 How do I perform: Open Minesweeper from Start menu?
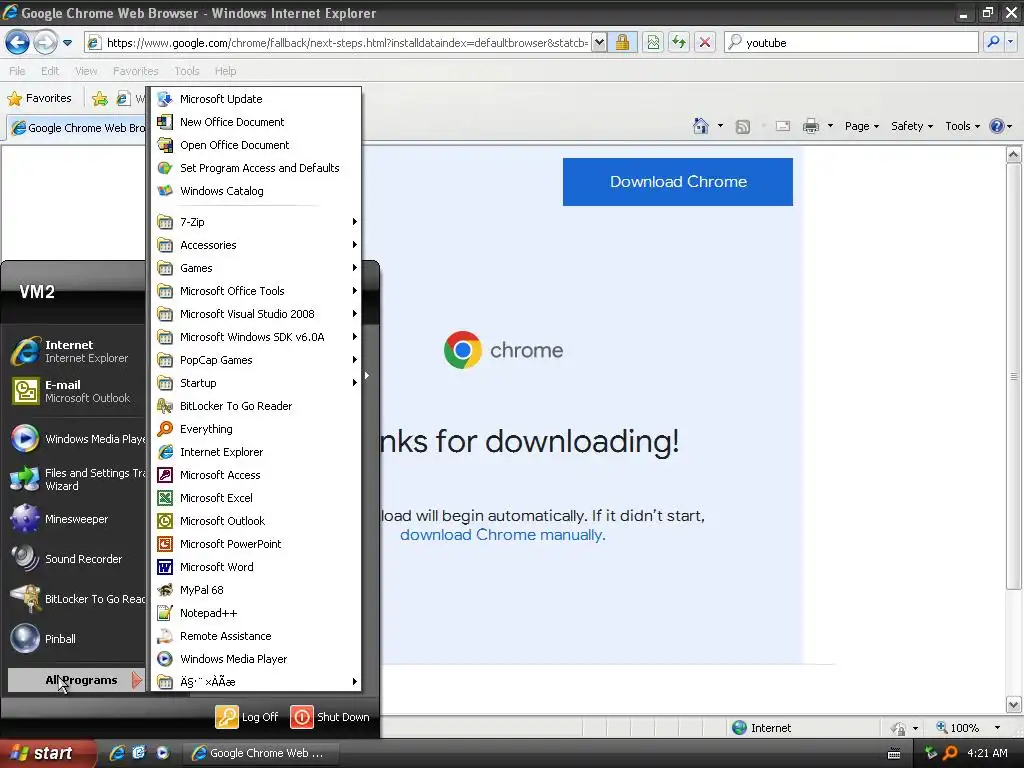(76, 519)
